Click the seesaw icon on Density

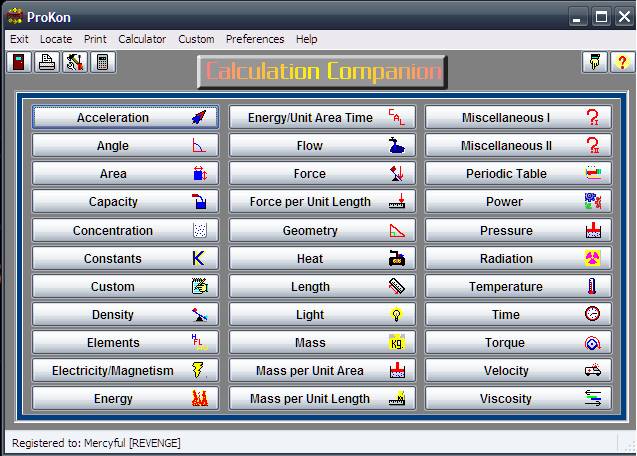point(199,314)
